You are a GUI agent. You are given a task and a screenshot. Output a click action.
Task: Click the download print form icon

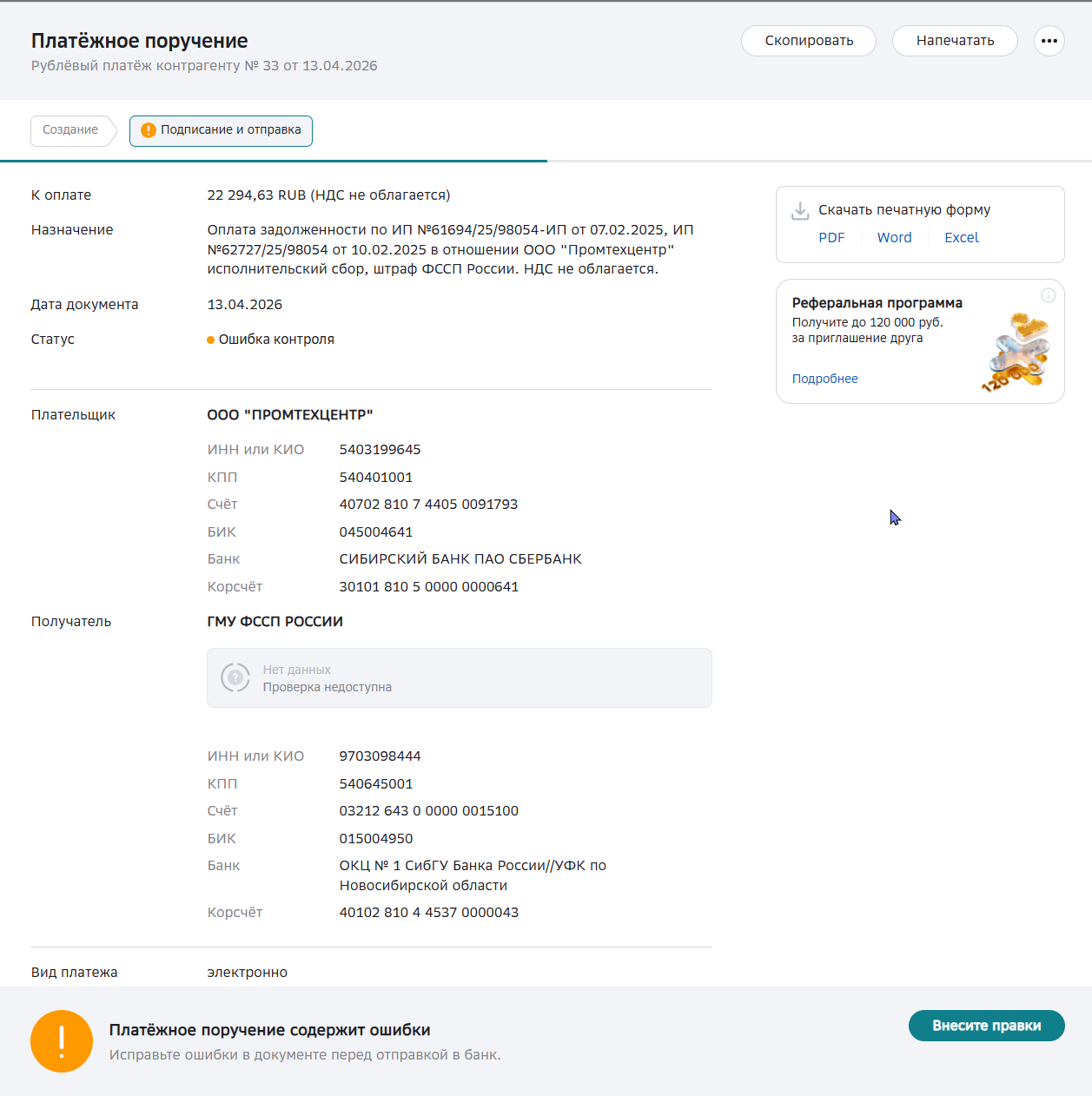tap(800, 211)
